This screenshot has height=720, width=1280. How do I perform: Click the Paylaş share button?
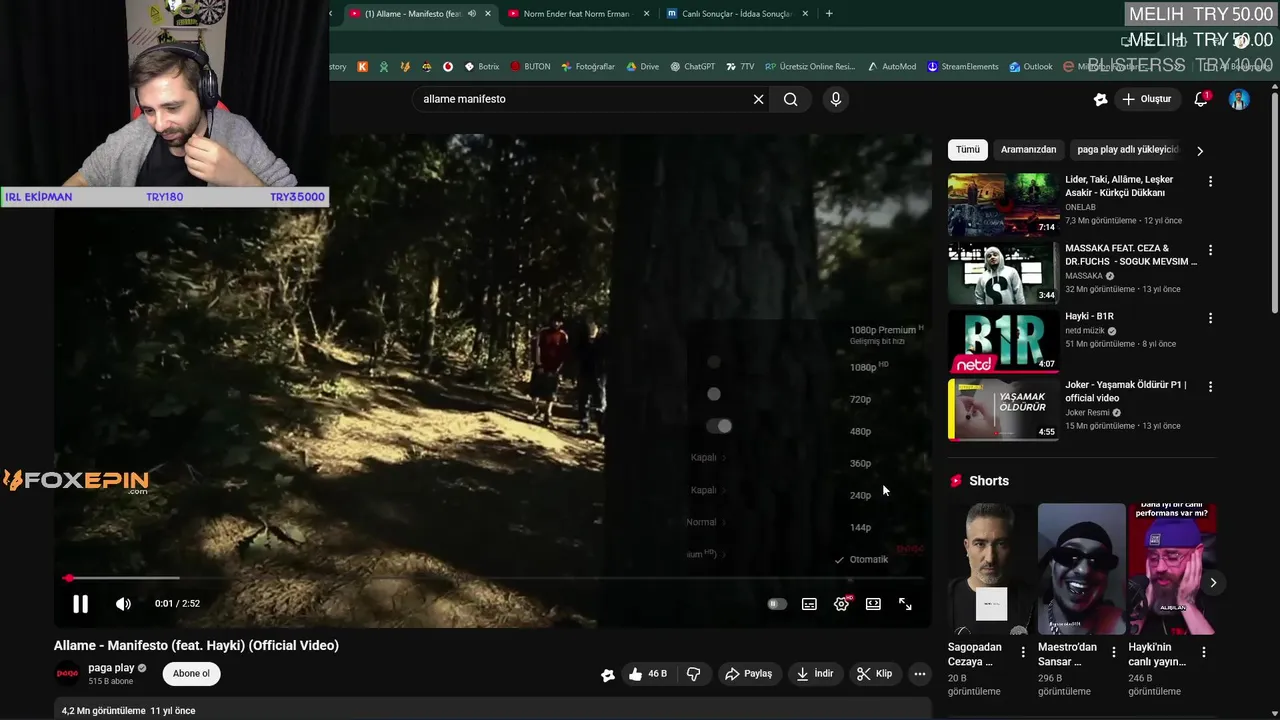tap(749, 674)
